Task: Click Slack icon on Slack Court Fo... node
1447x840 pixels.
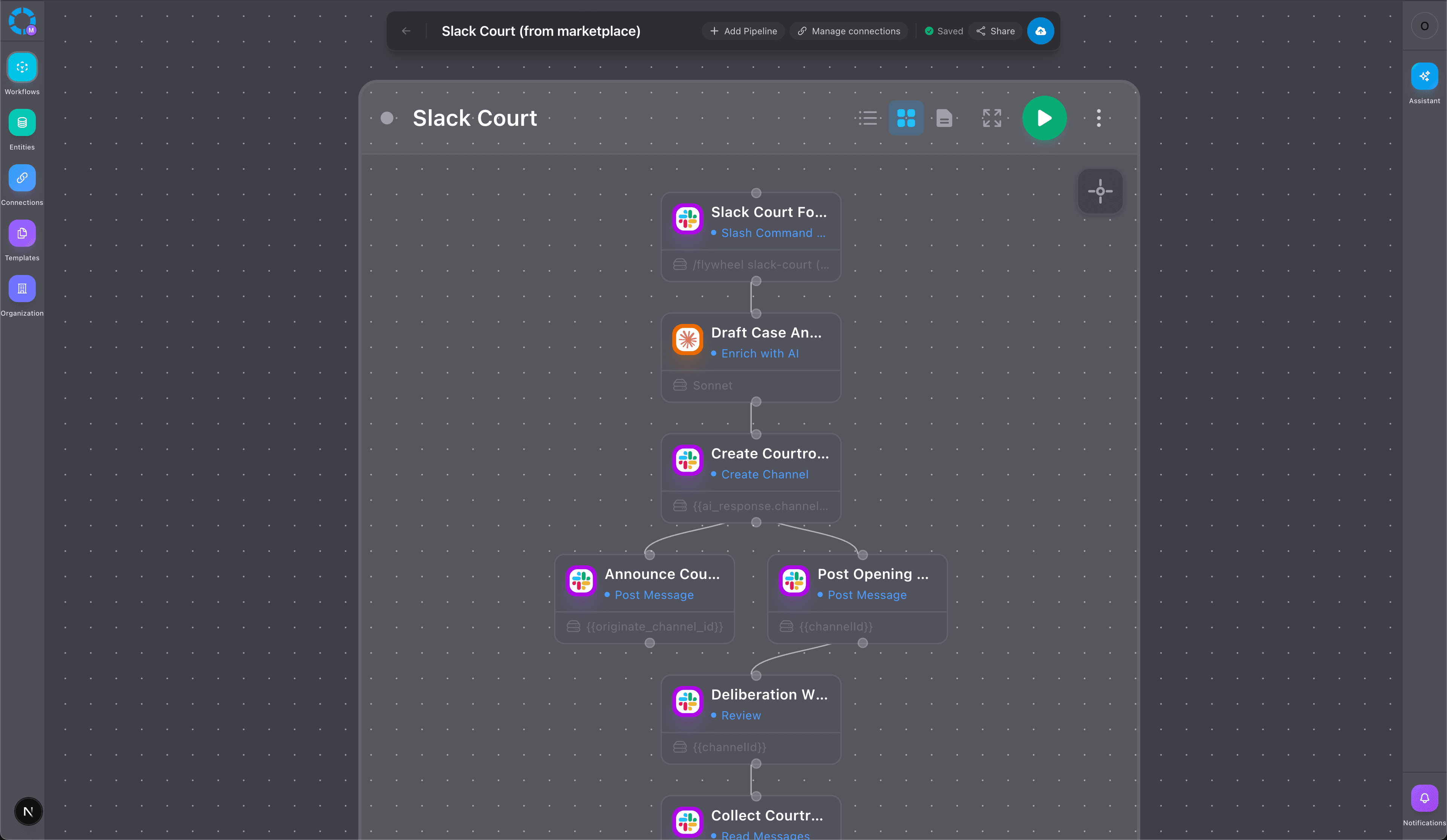Action: point(687,219)
